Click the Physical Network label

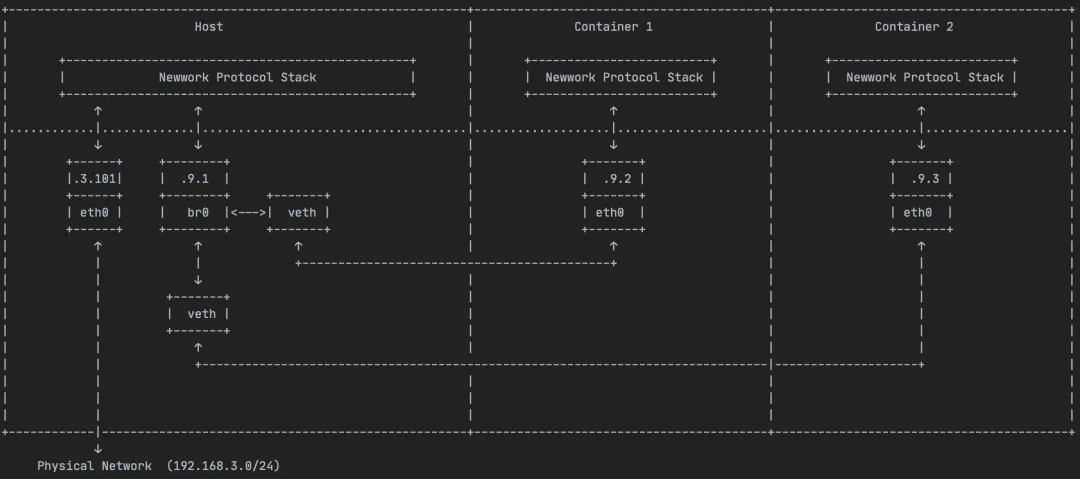tap(94, 466)
